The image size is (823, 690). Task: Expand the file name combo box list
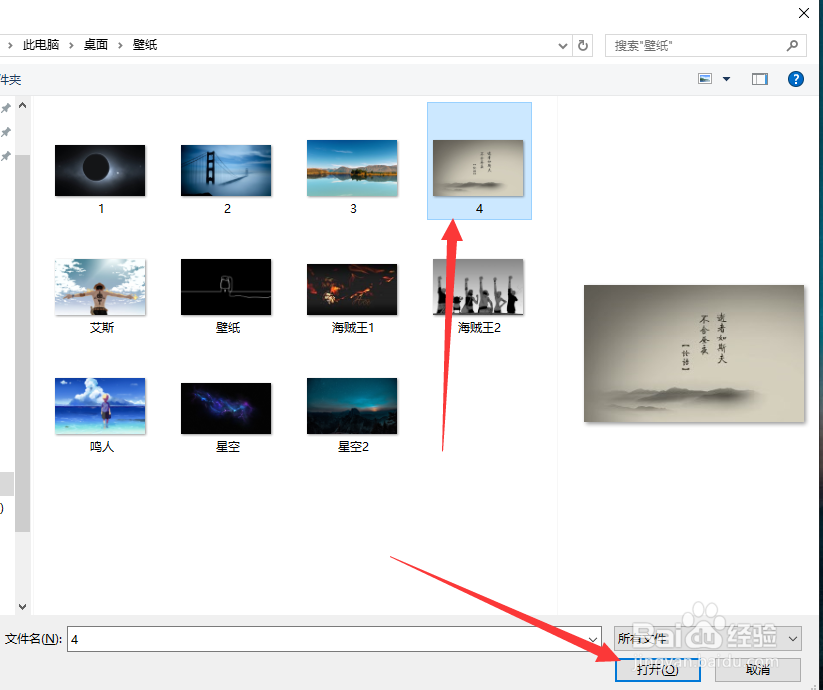click(594, 638)
